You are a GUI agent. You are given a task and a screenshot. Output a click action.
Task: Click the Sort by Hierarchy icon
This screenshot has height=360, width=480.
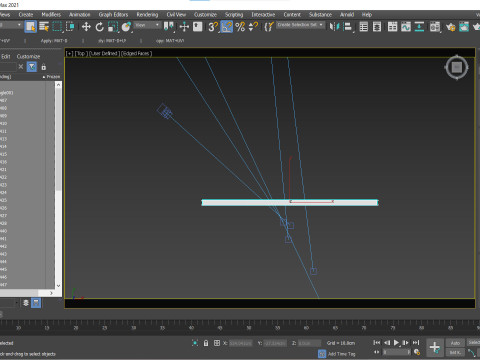(36, 303)
